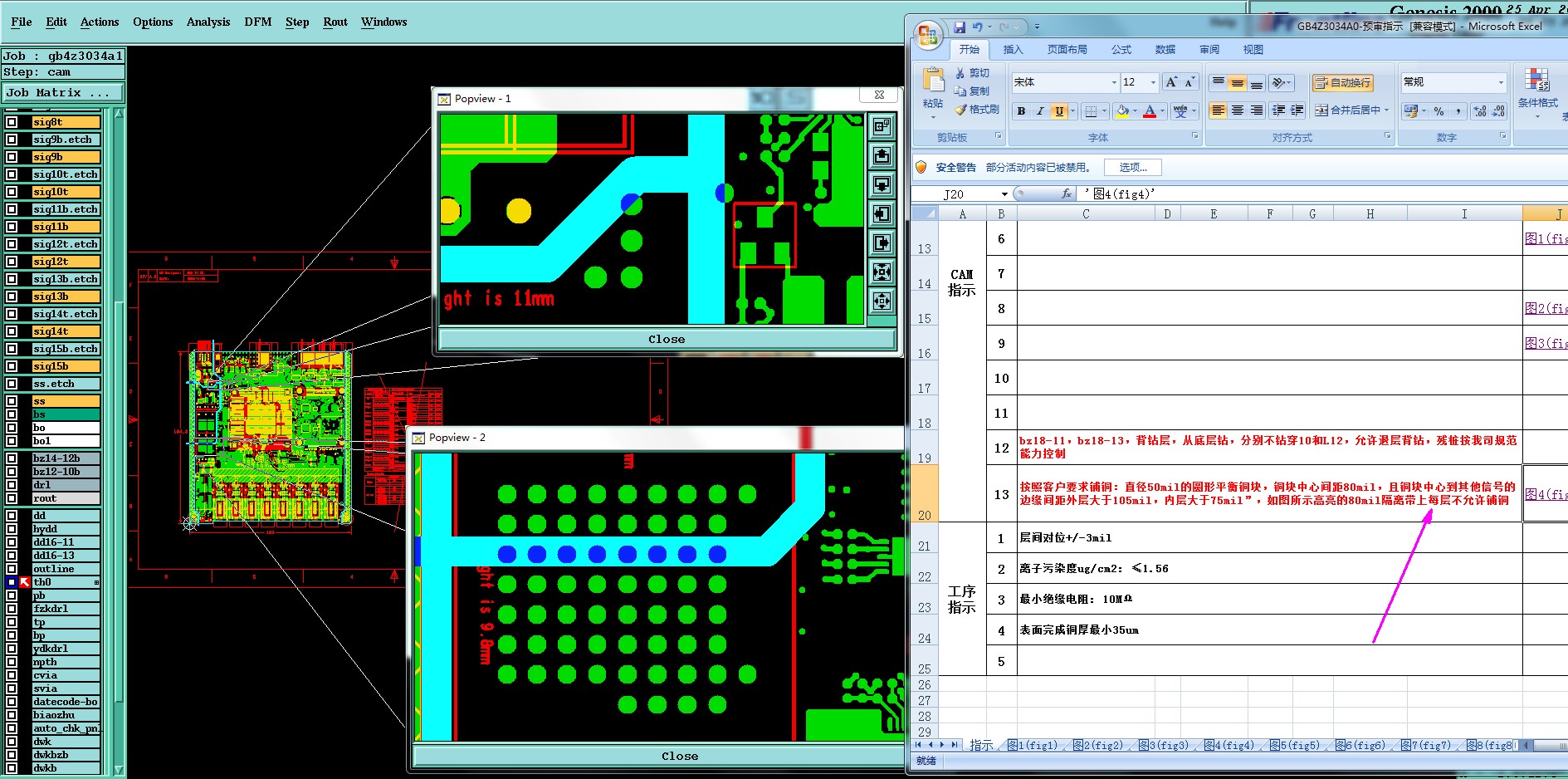Click the zoom-out arrows icon in Popview 1
1568x779 pixels.
882,301
